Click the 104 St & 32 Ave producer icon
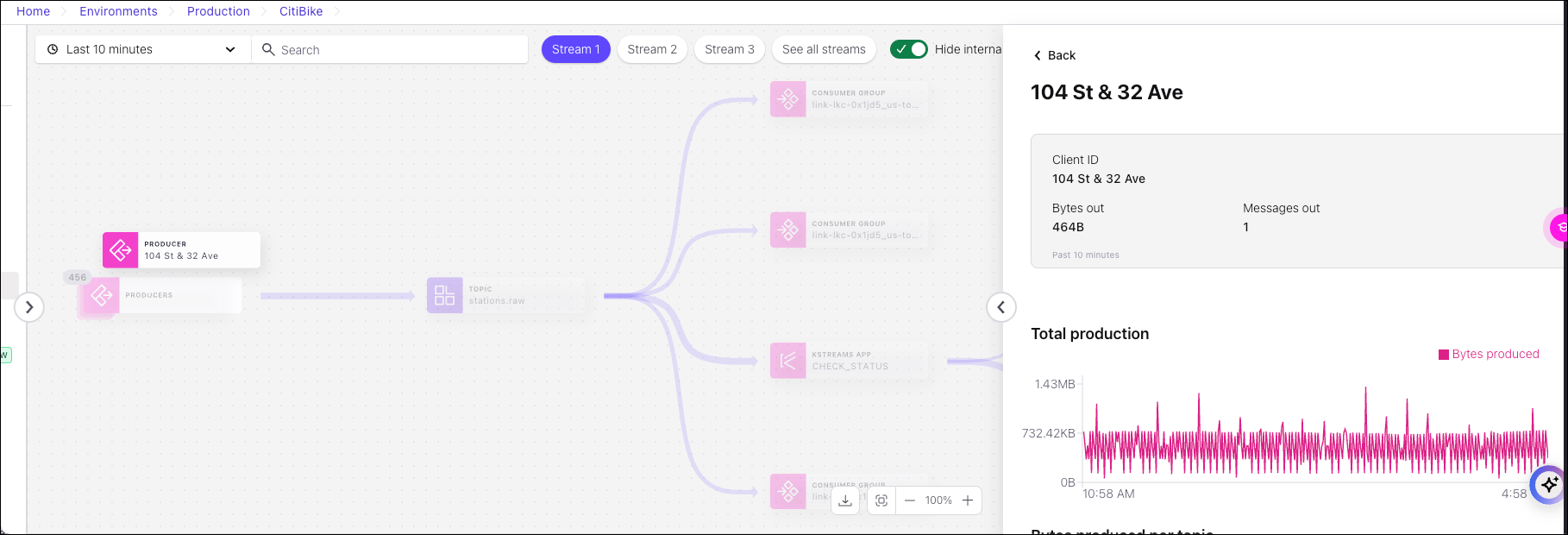This screenshot has width=1568, height=535. point(121,250)
